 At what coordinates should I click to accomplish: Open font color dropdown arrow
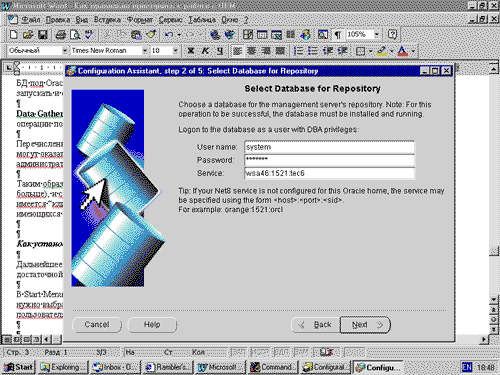[x=413, y=51]
